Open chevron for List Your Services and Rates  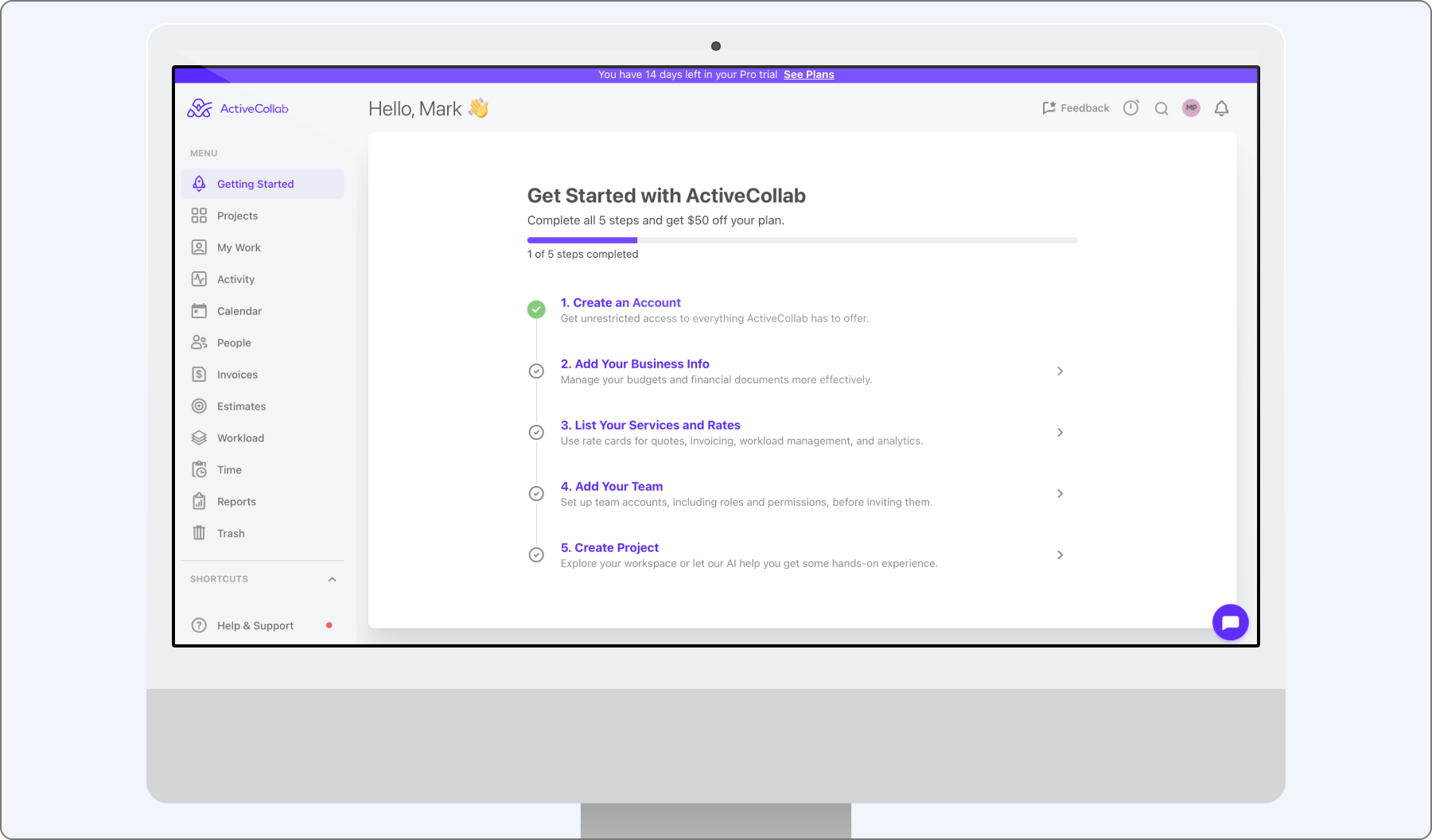point(1060,432)
